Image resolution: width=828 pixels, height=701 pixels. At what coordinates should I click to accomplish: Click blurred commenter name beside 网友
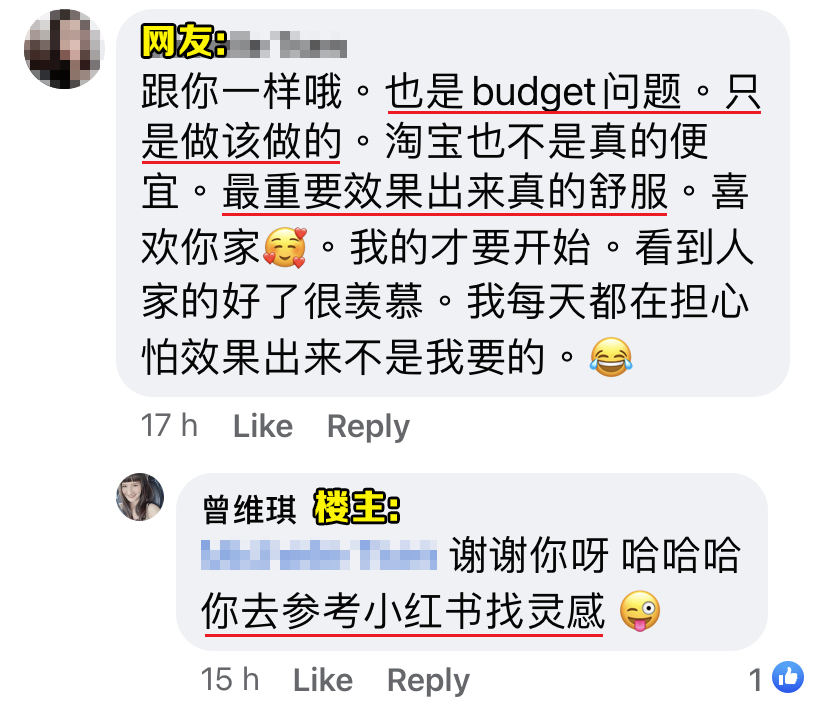288,43
